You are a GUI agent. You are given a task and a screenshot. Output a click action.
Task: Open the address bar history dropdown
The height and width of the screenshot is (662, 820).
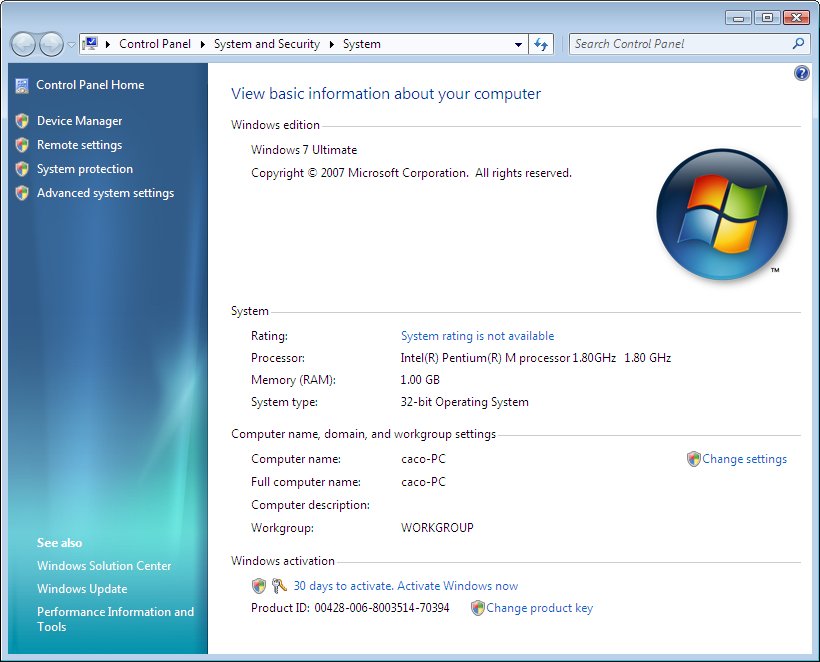pyautogui.click(x=518, y=44)
